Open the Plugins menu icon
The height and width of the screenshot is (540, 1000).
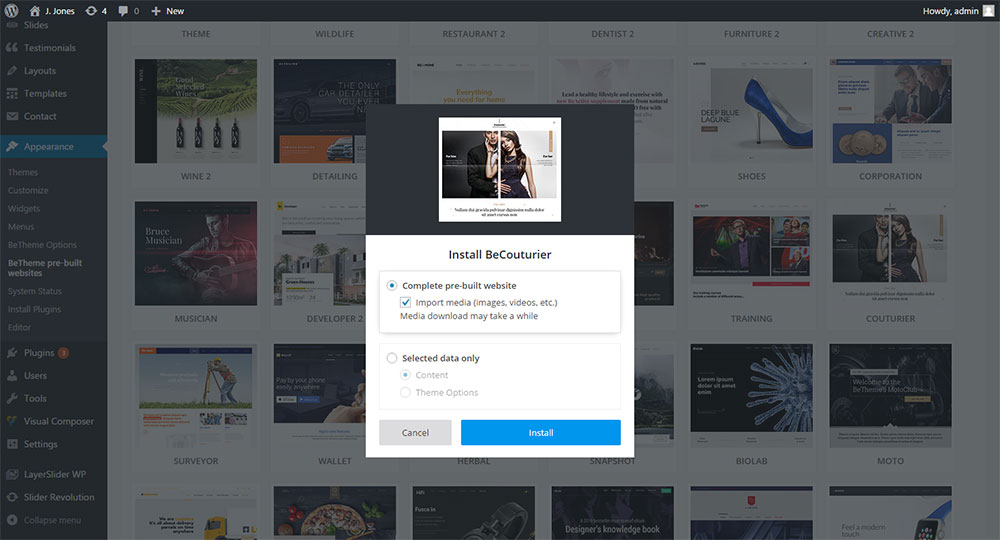[x=12, y=353]
